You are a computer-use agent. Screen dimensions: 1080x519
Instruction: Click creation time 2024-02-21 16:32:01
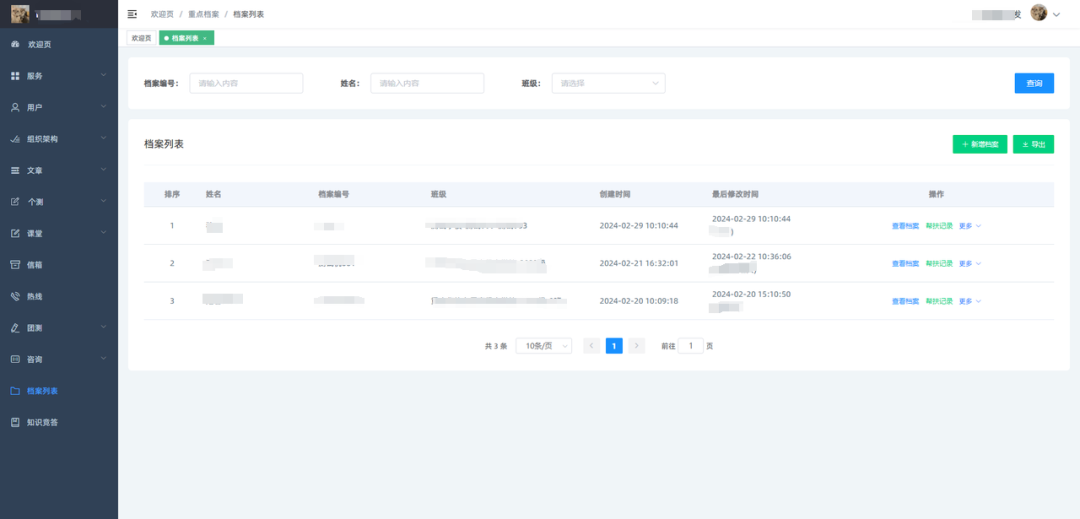pos(638,264)
